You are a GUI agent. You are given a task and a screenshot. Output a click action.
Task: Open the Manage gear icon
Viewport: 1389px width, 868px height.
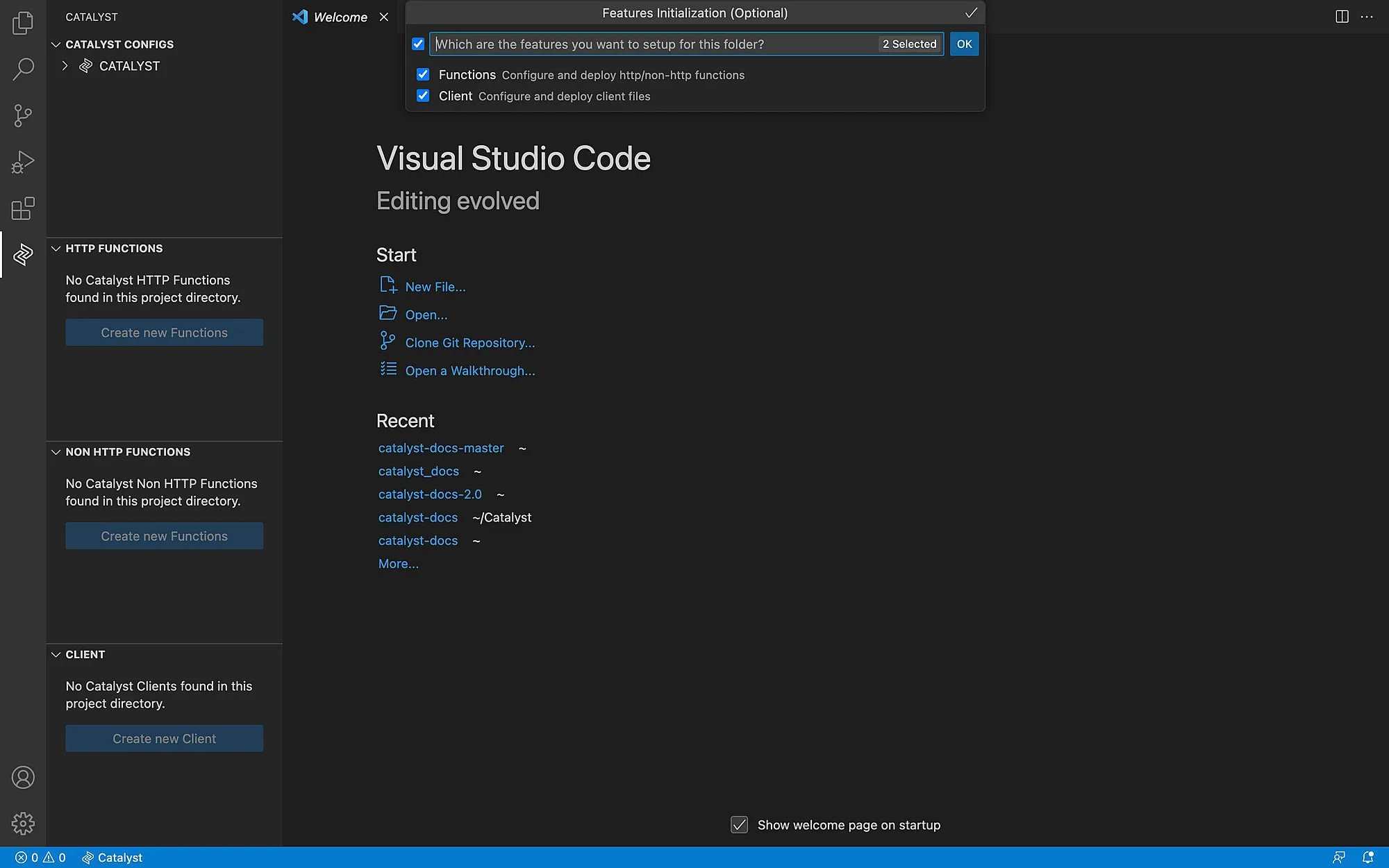tap(23, 824)
